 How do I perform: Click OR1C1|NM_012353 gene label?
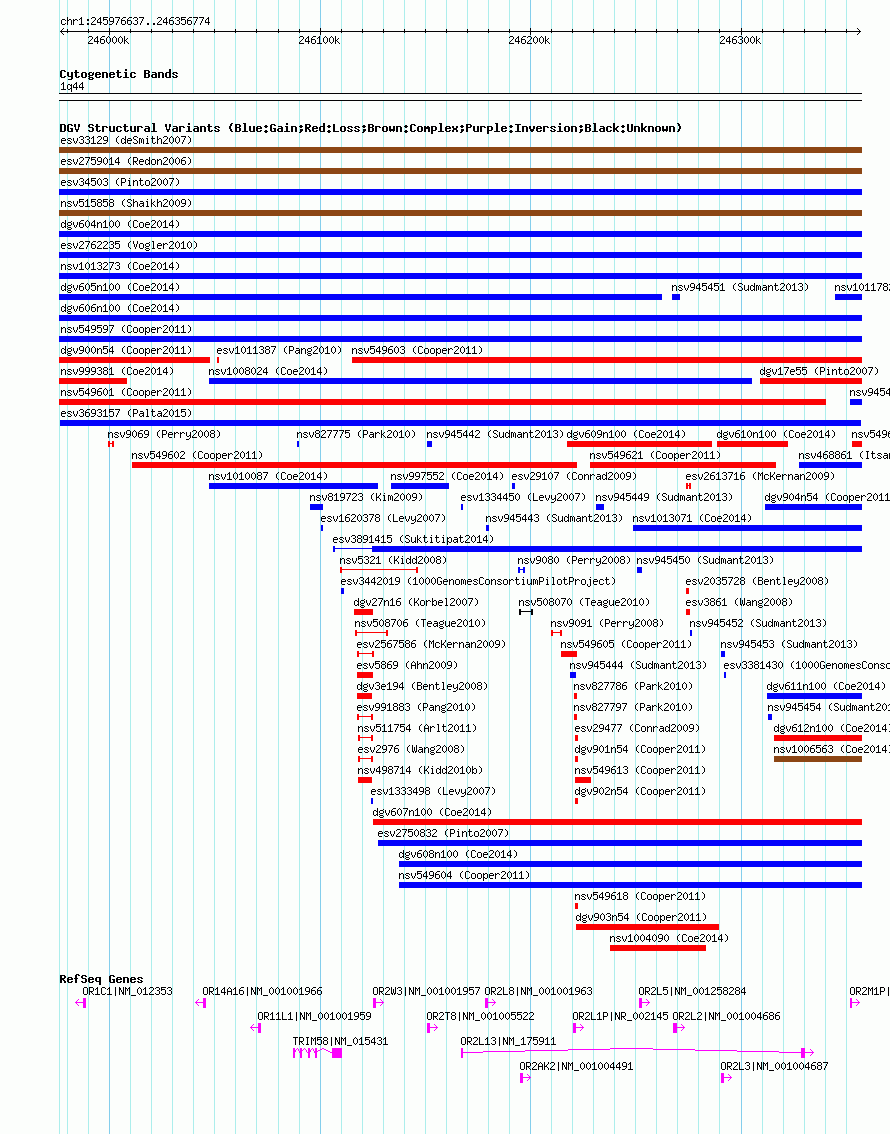(127, 991)
